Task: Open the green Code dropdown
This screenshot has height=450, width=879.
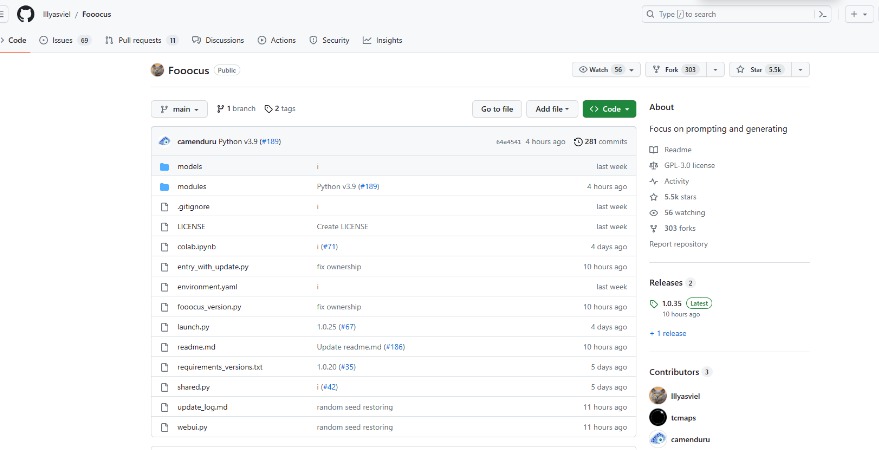Action: (609, 109)
